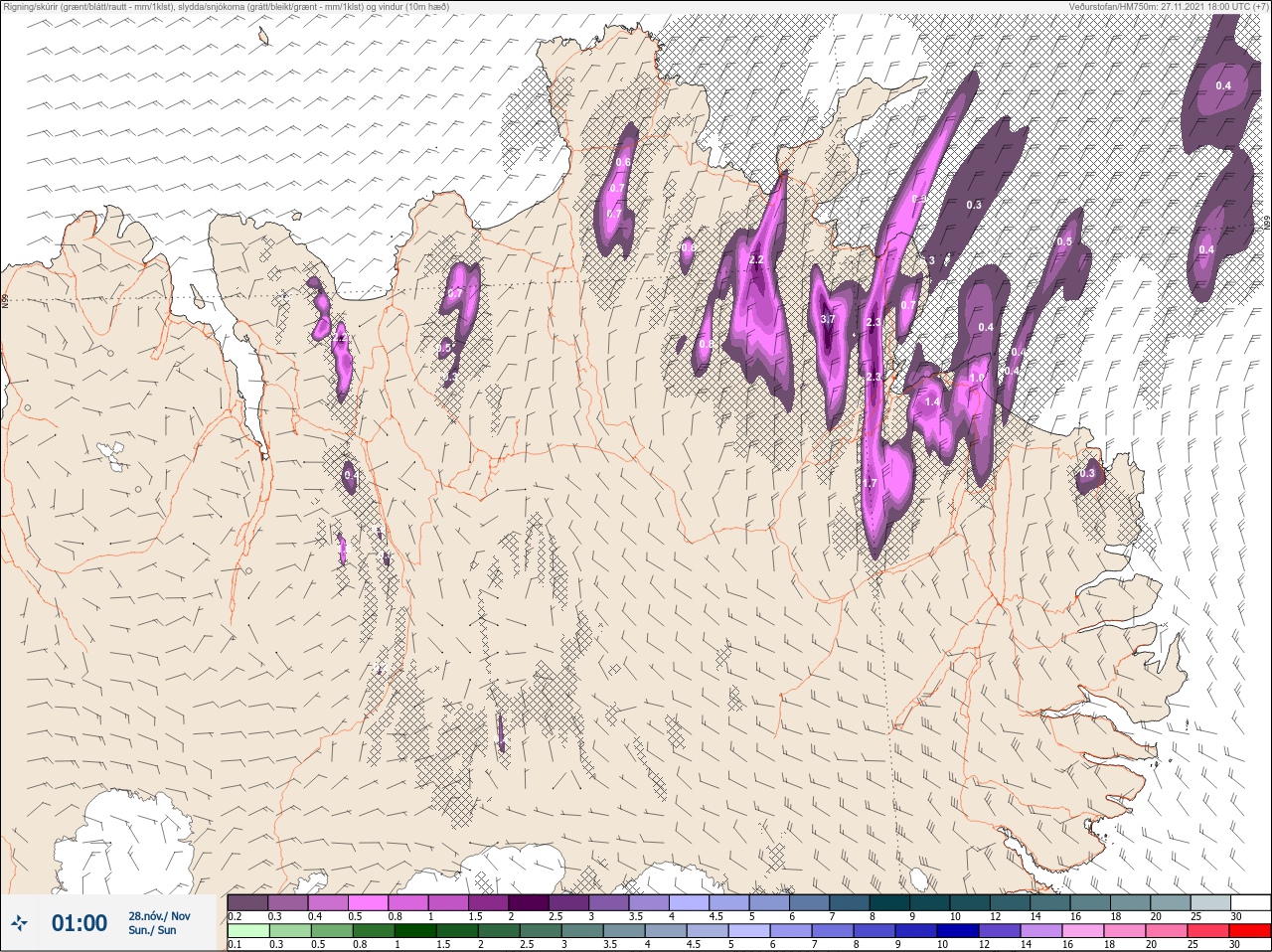Select the palest green swatch starting at 0.1

pyautogui.click(x=247, y=931)
